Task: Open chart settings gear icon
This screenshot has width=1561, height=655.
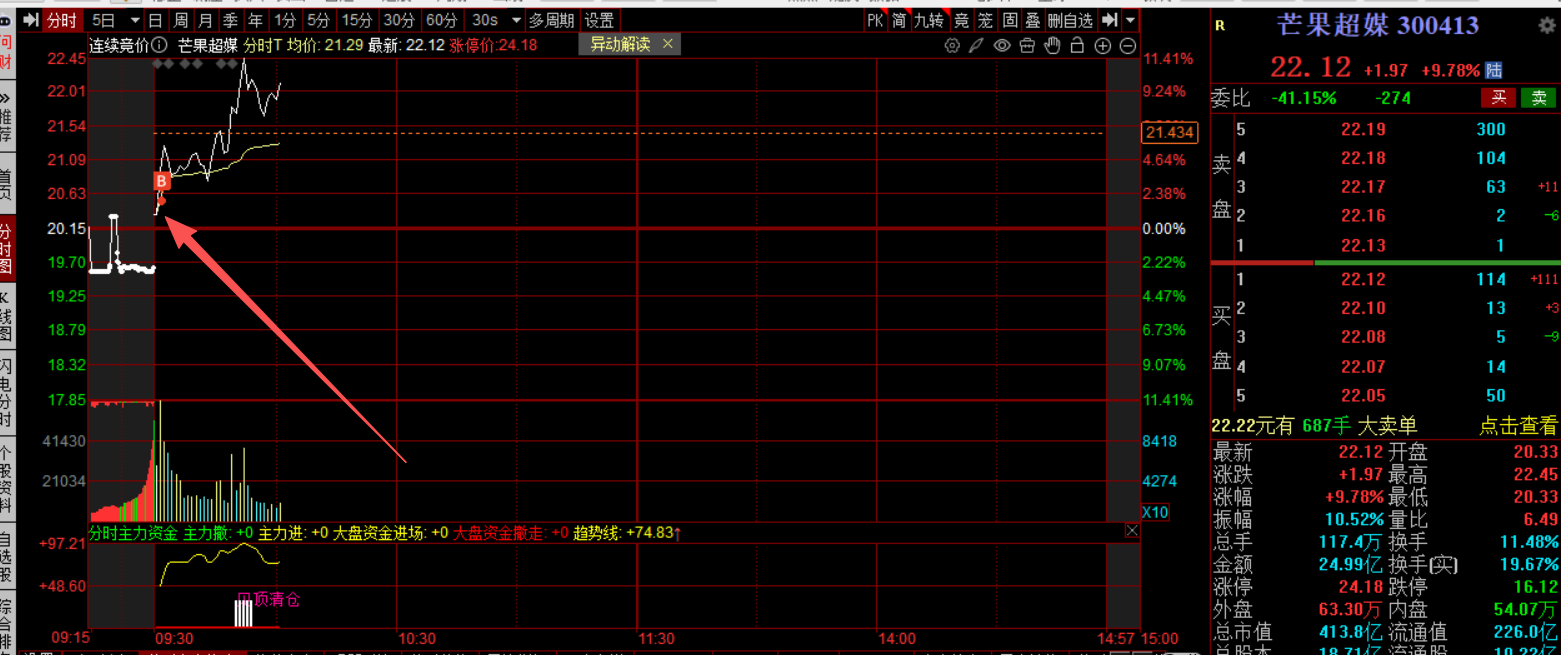Action: pos(951,46)
